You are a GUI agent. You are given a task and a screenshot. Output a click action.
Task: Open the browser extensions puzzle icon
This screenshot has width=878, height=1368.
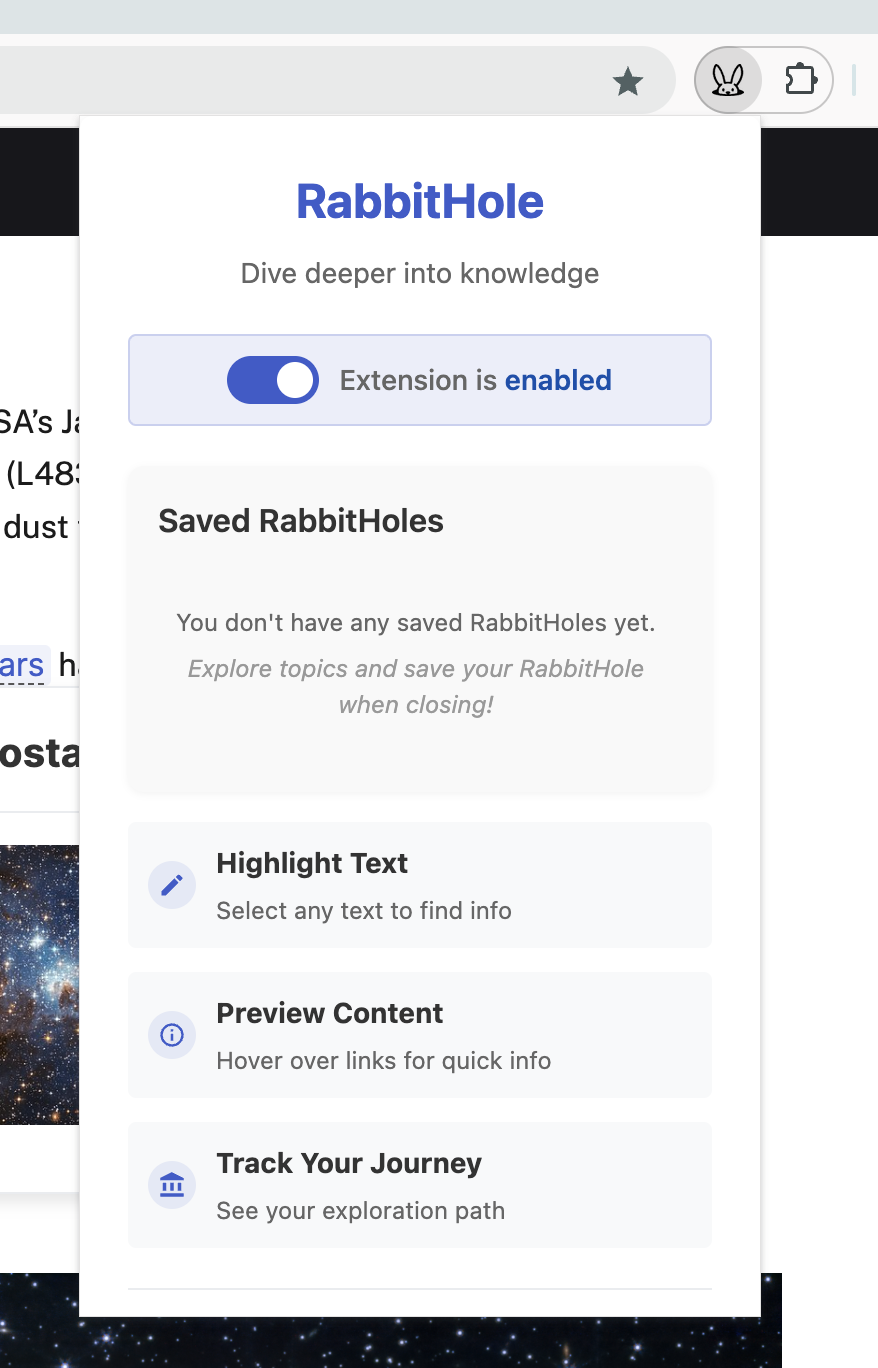pos(800,80)
